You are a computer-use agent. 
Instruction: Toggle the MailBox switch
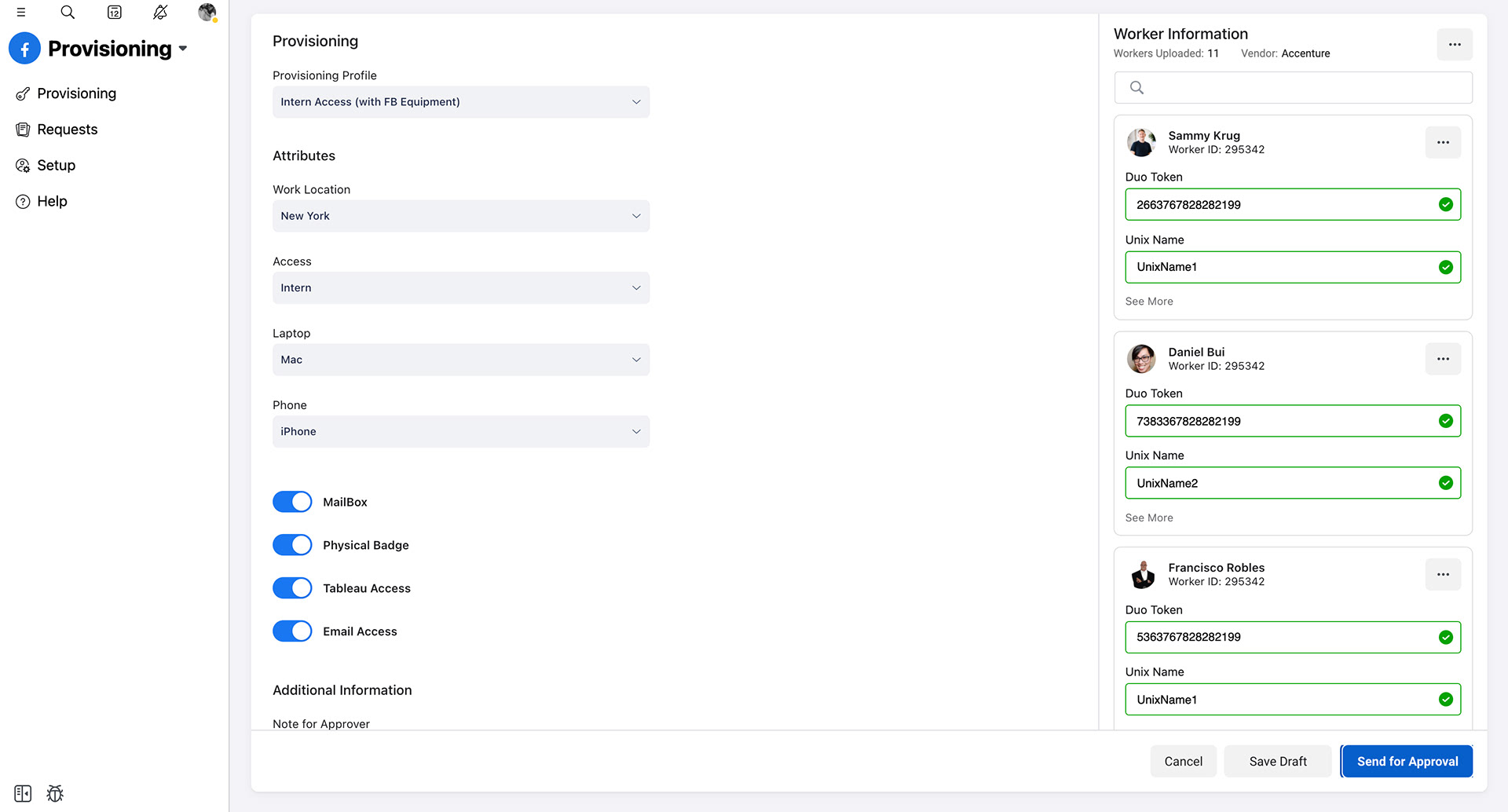click(x=292, y=502)
